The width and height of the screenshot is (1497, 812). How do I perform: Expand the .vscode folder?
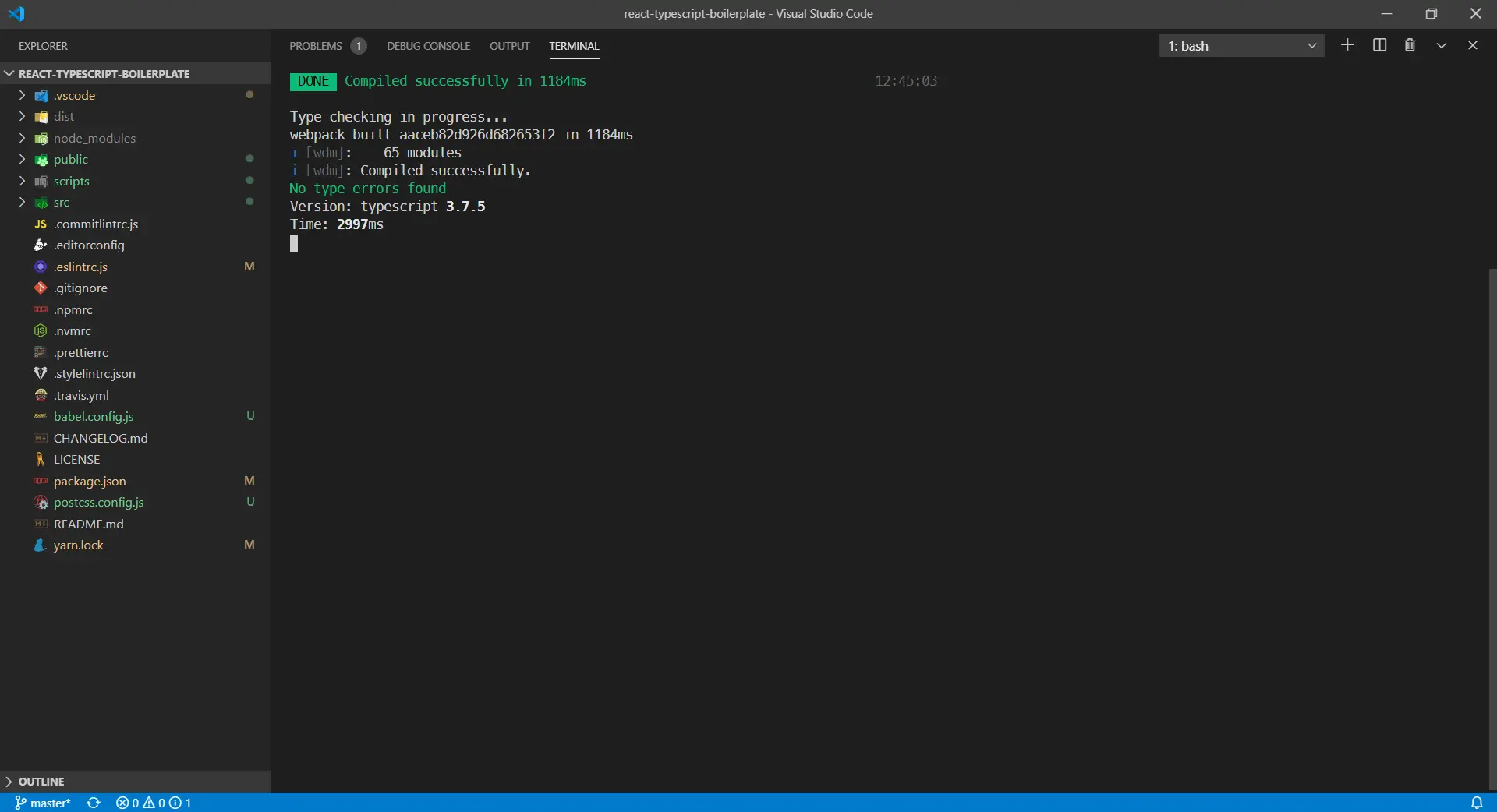(x=135, y=95)
